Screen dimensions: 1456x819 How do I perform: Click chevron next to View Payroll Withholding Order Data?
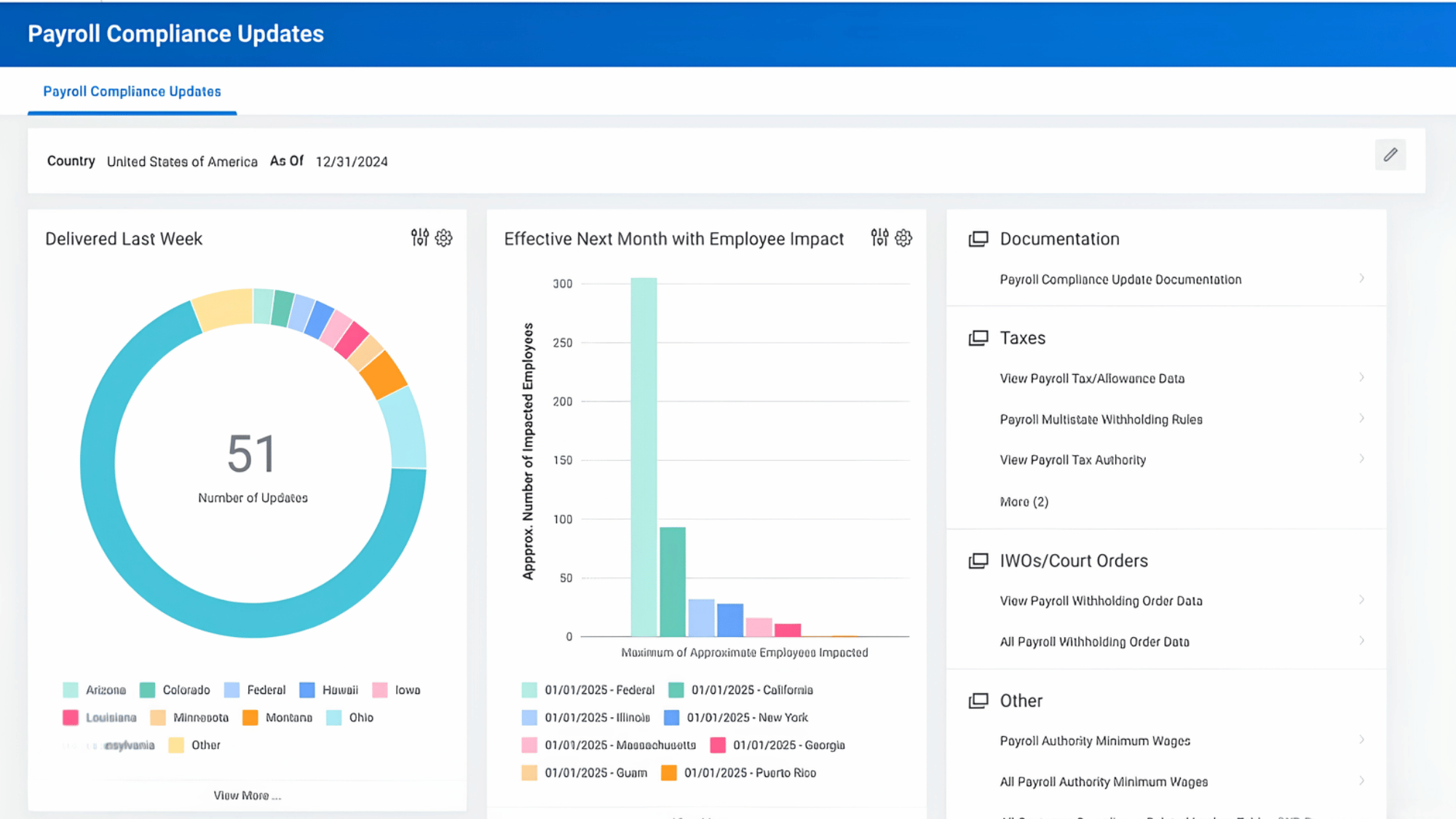[1361, 600]
